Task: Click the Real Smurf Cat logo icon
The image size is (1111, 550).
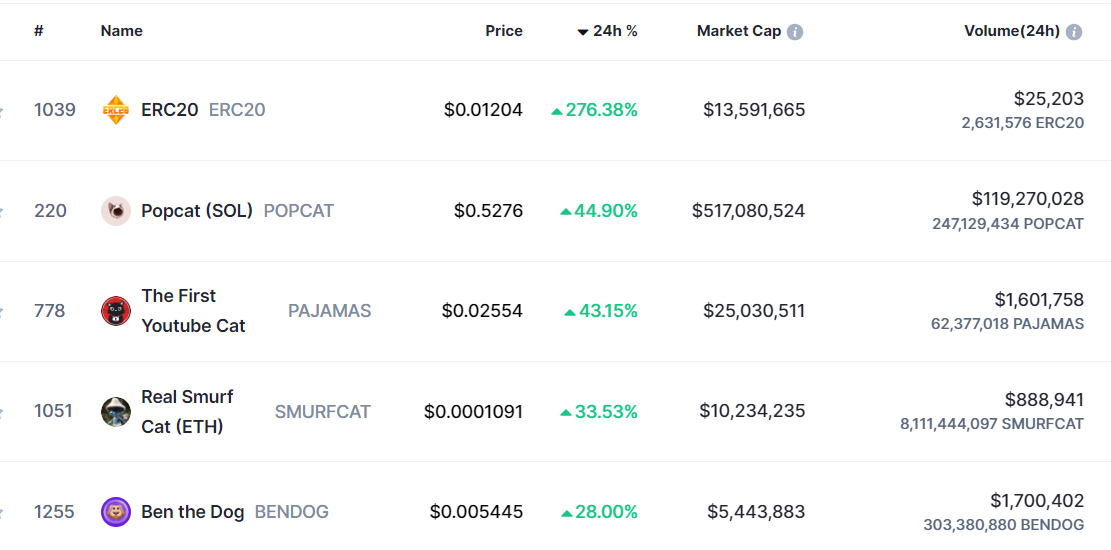Action: [116, 412]
